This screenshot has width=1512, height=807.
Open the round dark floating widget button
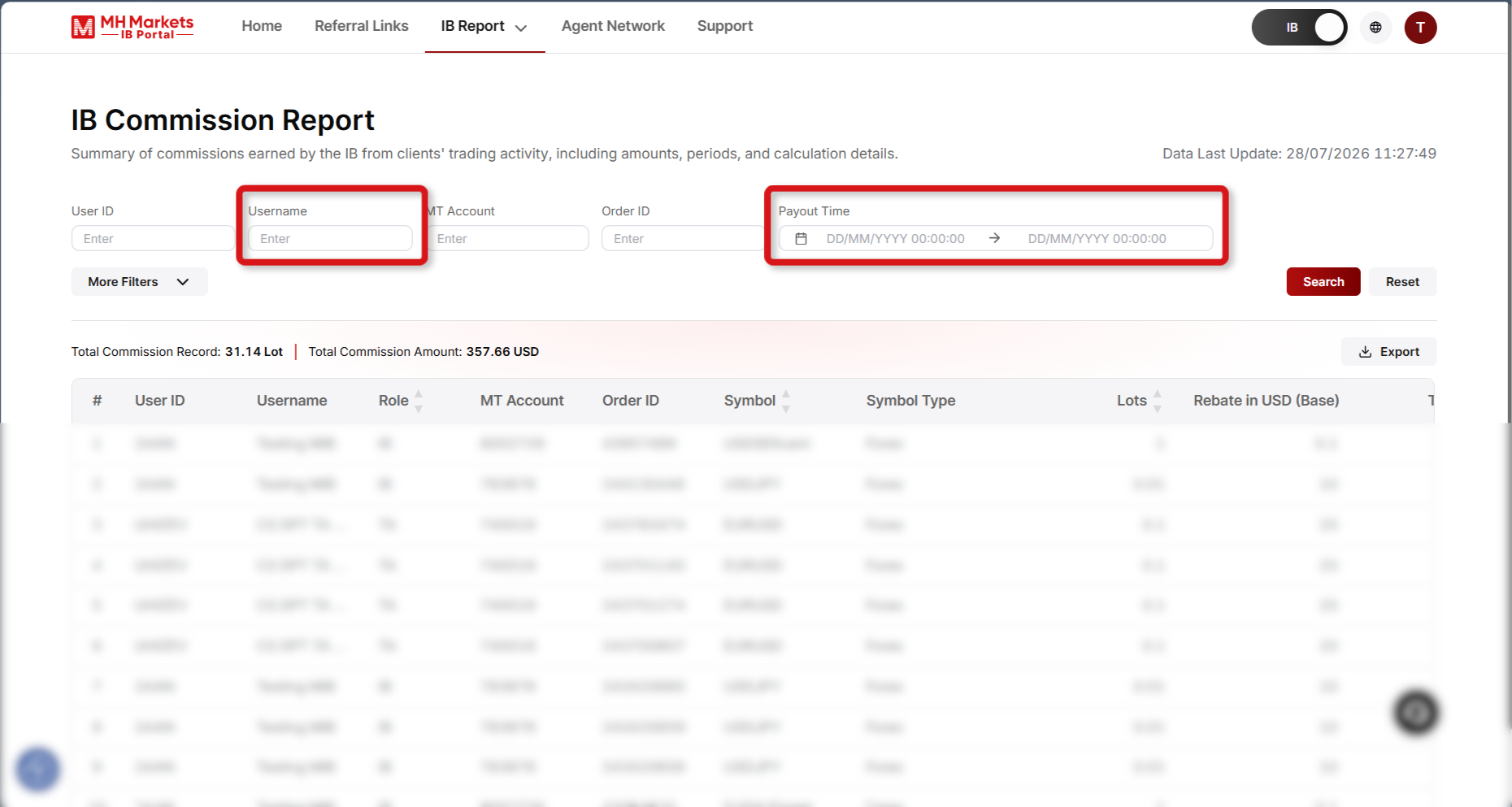tap(1416, 713)
